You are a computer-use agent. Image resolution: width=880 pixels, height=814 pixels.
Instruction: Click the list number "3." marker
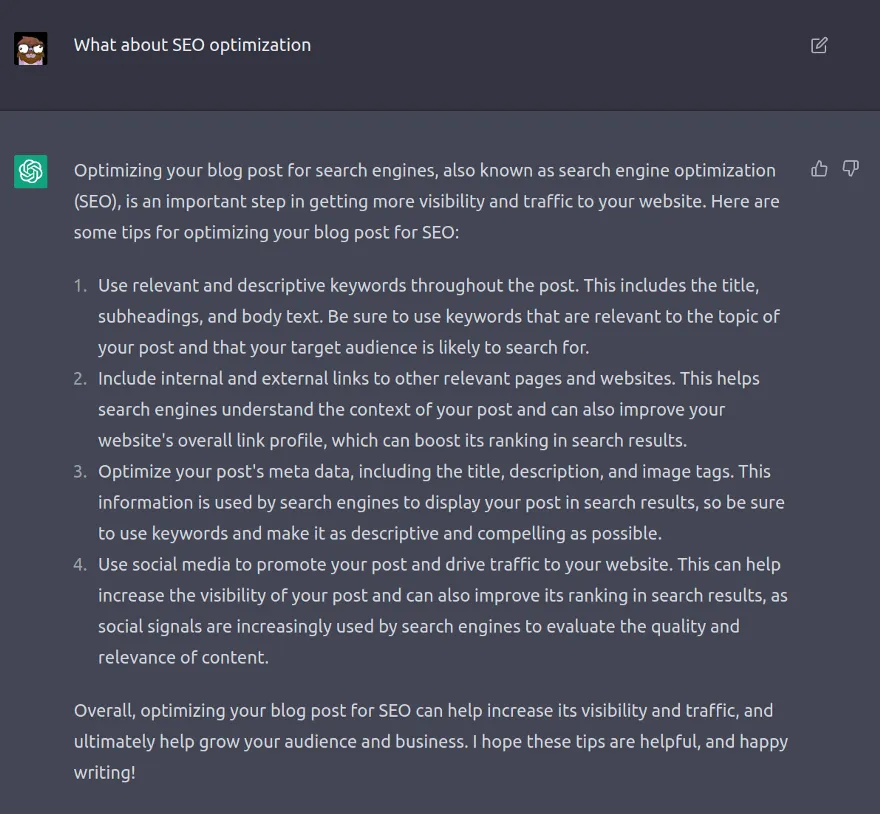coord(81,472)
